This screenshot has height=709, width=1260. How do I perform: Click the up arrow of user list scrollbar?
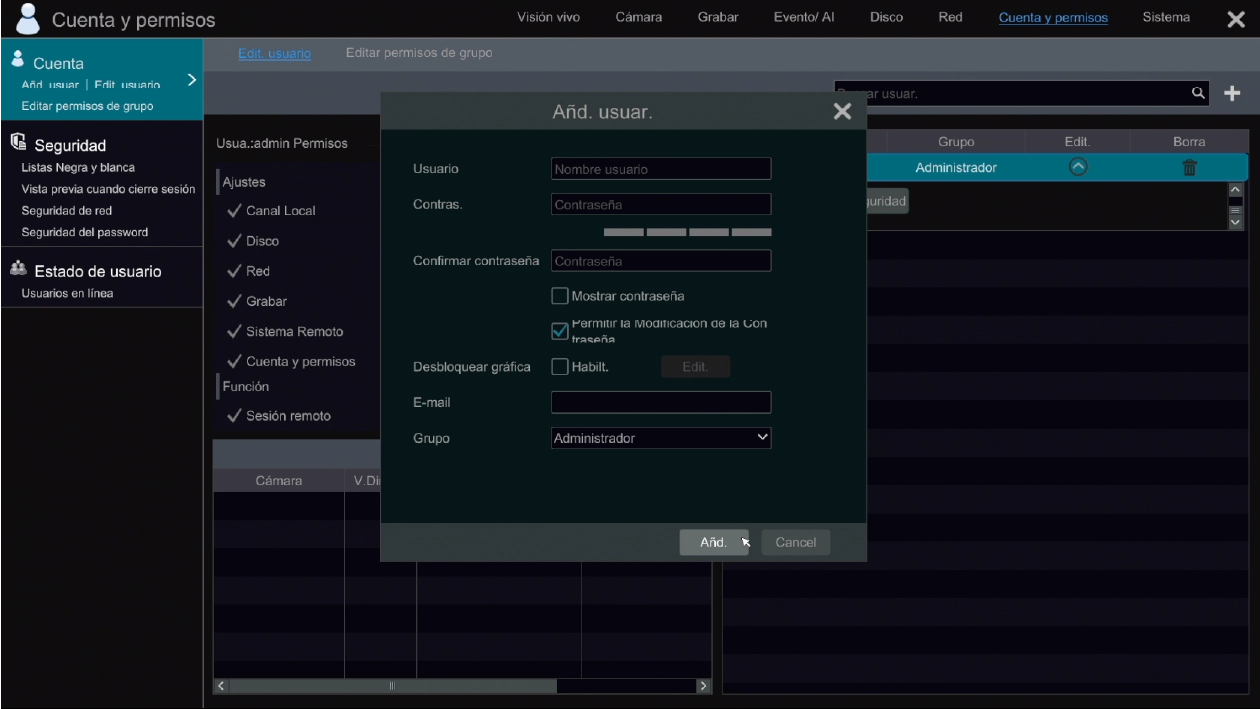1233,190
